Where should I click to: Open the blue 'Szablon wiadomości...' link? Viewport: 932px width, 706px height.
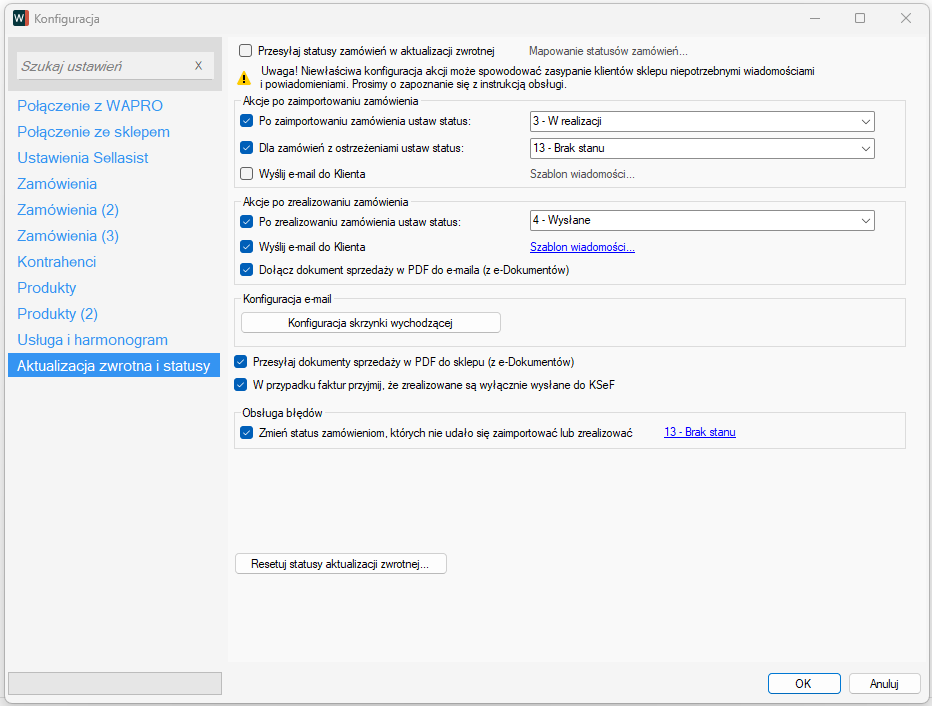pos(582,247)
